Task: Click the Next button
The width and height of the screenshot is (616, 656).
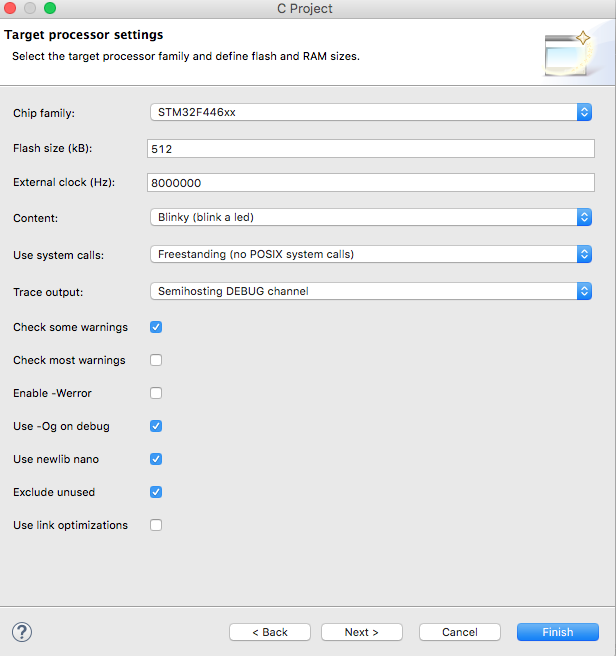Action: click(x=362, y=632)
